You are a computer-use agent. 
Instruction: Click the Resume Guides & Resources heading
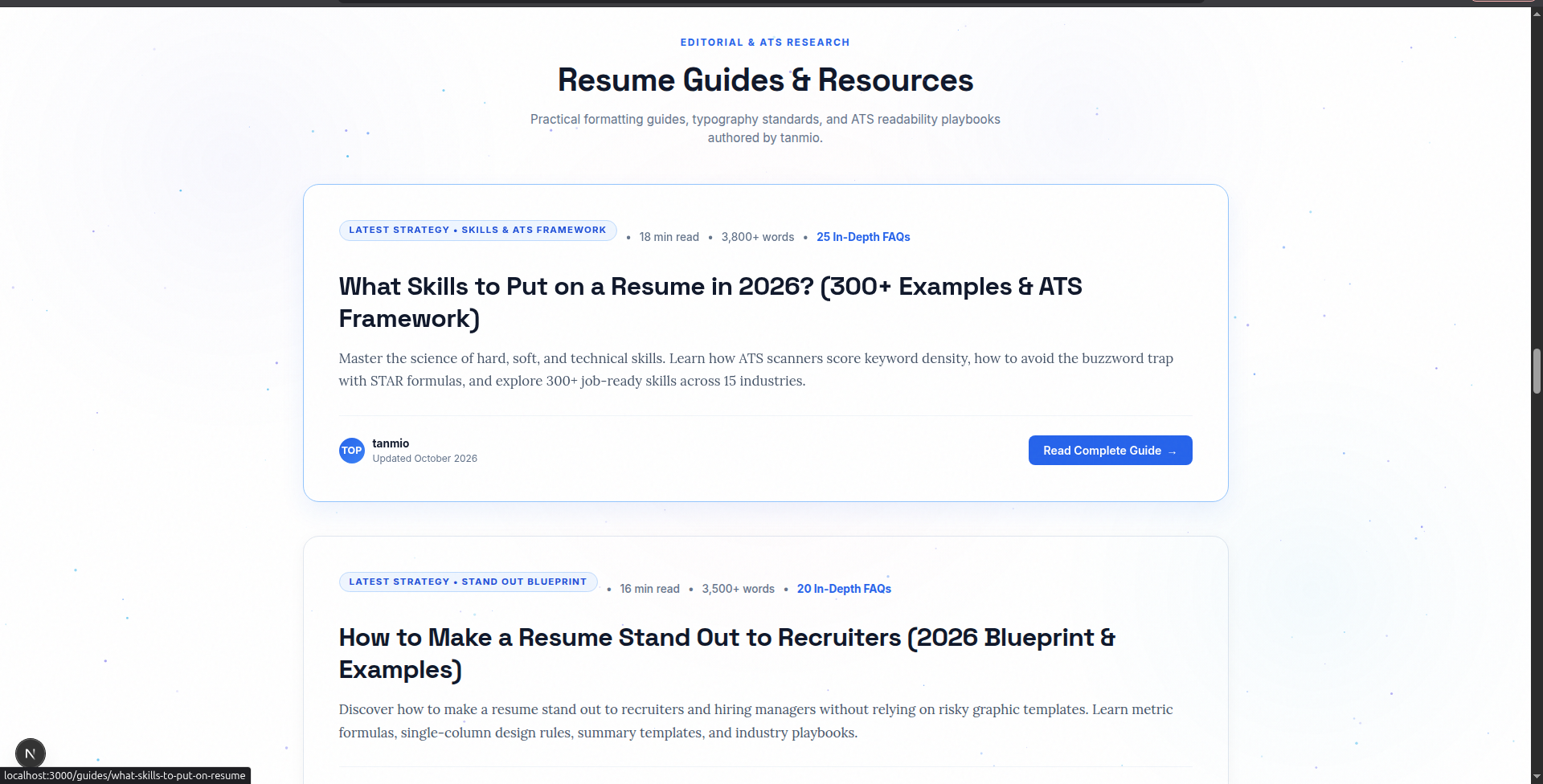[765, 80]
